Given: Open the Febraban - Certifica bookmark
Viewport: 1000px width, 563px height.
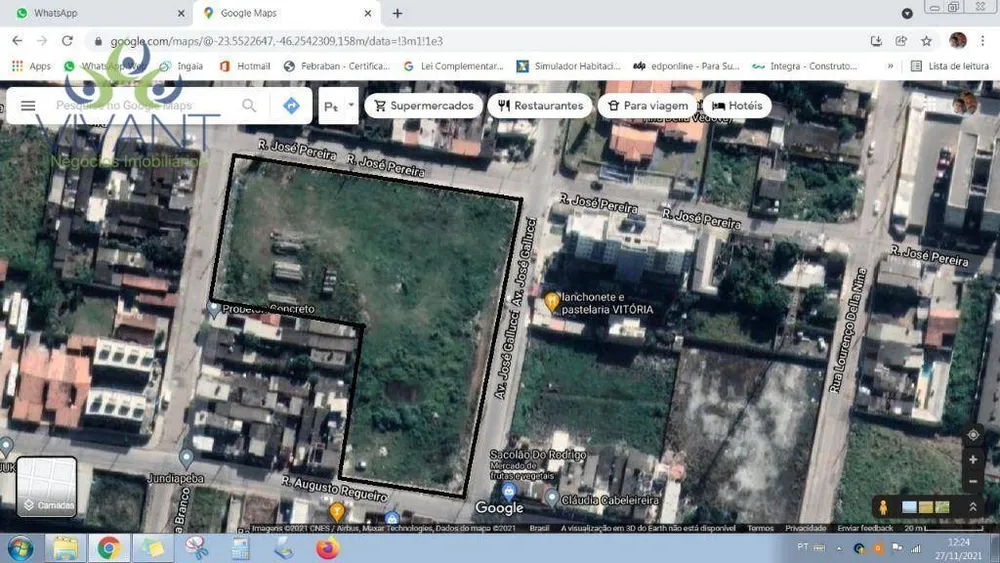Looking at the screenshot, I should (337, 66).
